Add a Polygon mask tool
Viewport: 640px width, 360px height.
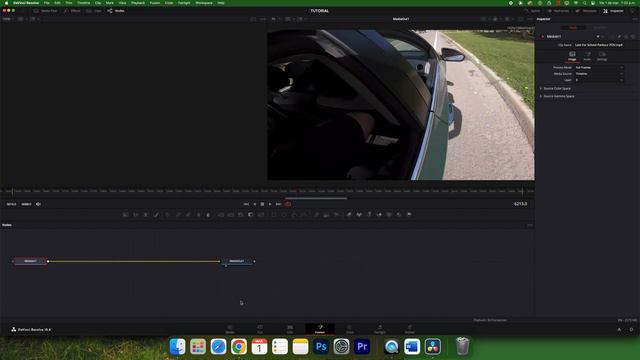coord(294,214)
